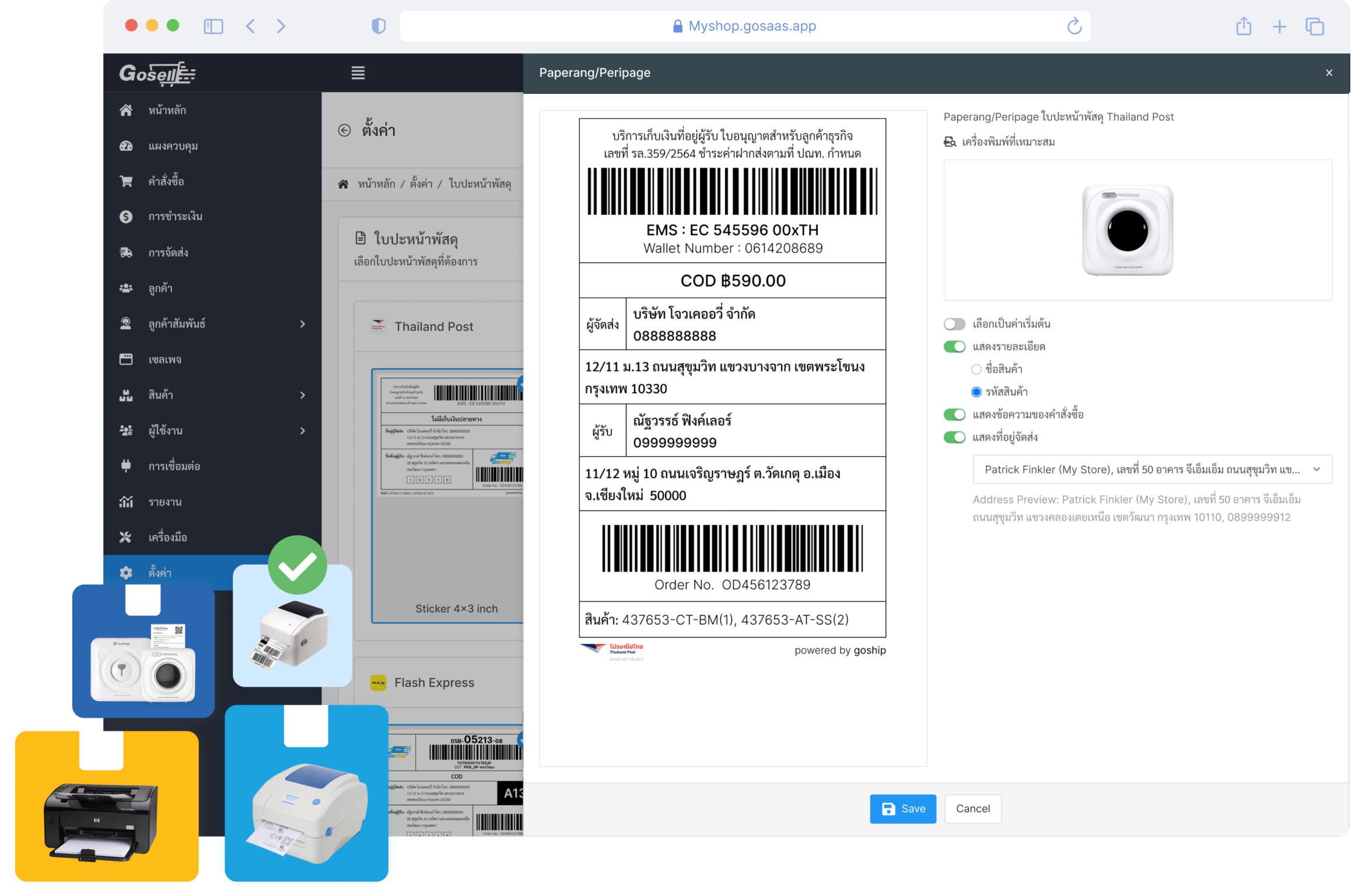Select the รหัสสินค้า radio button
This screenshot has height=896, width=1351.
pyautogui.click(x=976, y=392)
